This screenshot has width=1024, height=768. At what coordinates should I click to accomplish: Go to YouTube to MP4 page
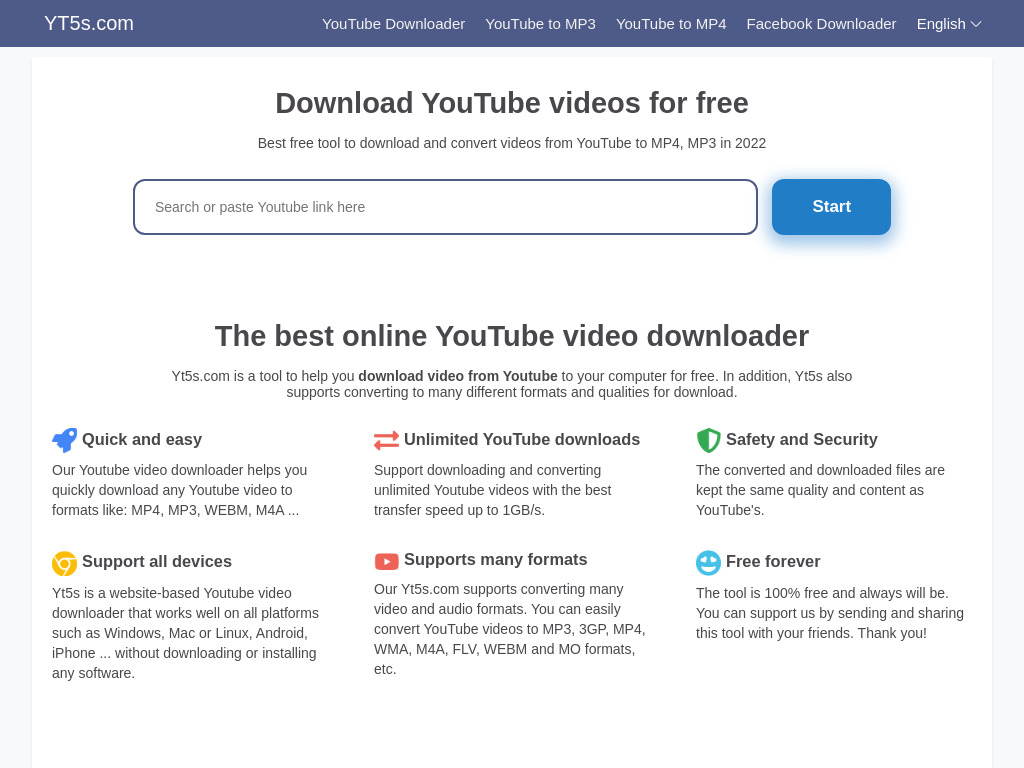[x=671, y=24]
